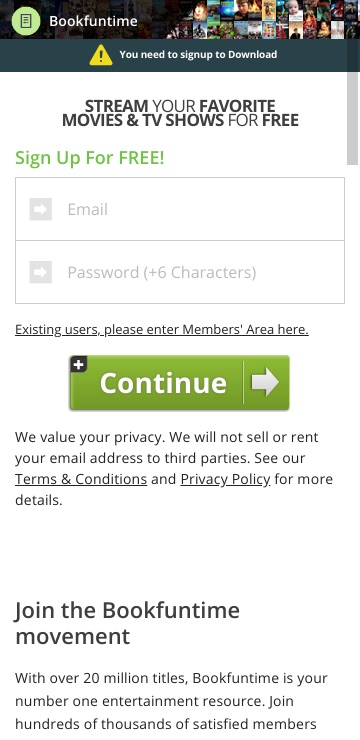
Task: Click the green Continue button
Action: (x=179, y=383)
